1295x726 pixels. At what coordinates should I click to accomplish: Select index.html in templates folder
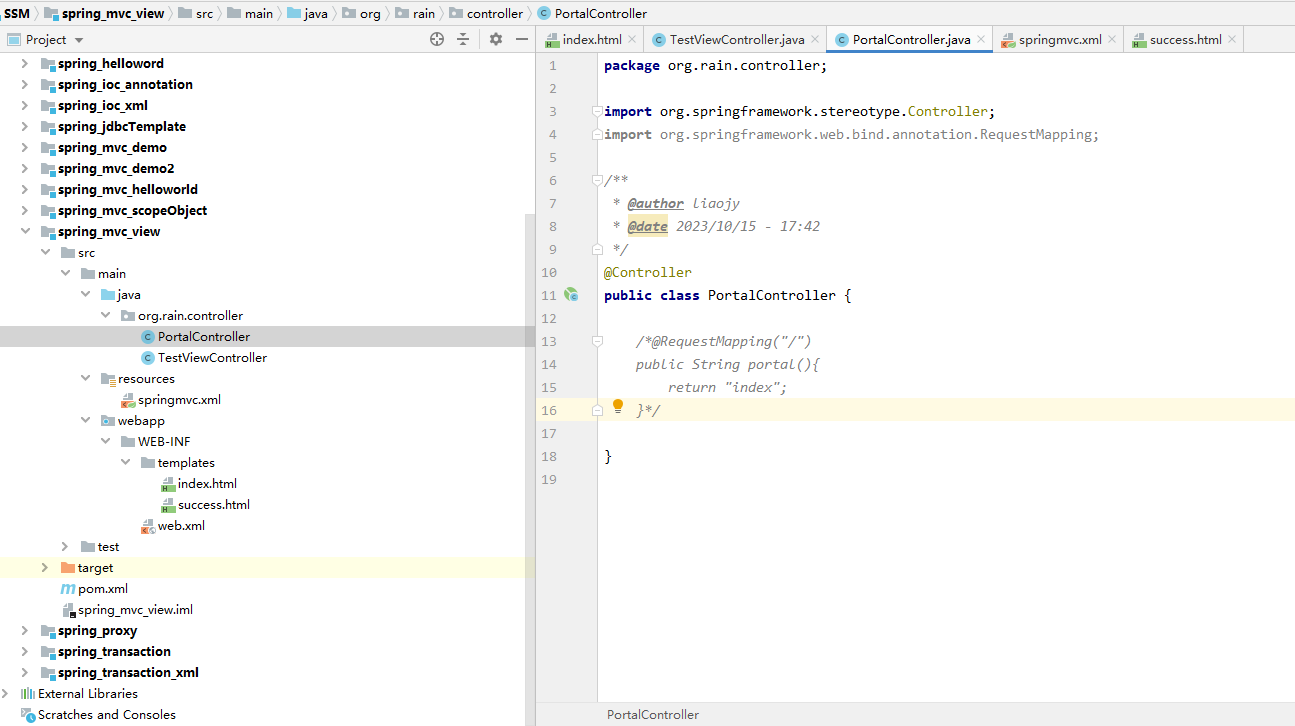coord(207,483)
